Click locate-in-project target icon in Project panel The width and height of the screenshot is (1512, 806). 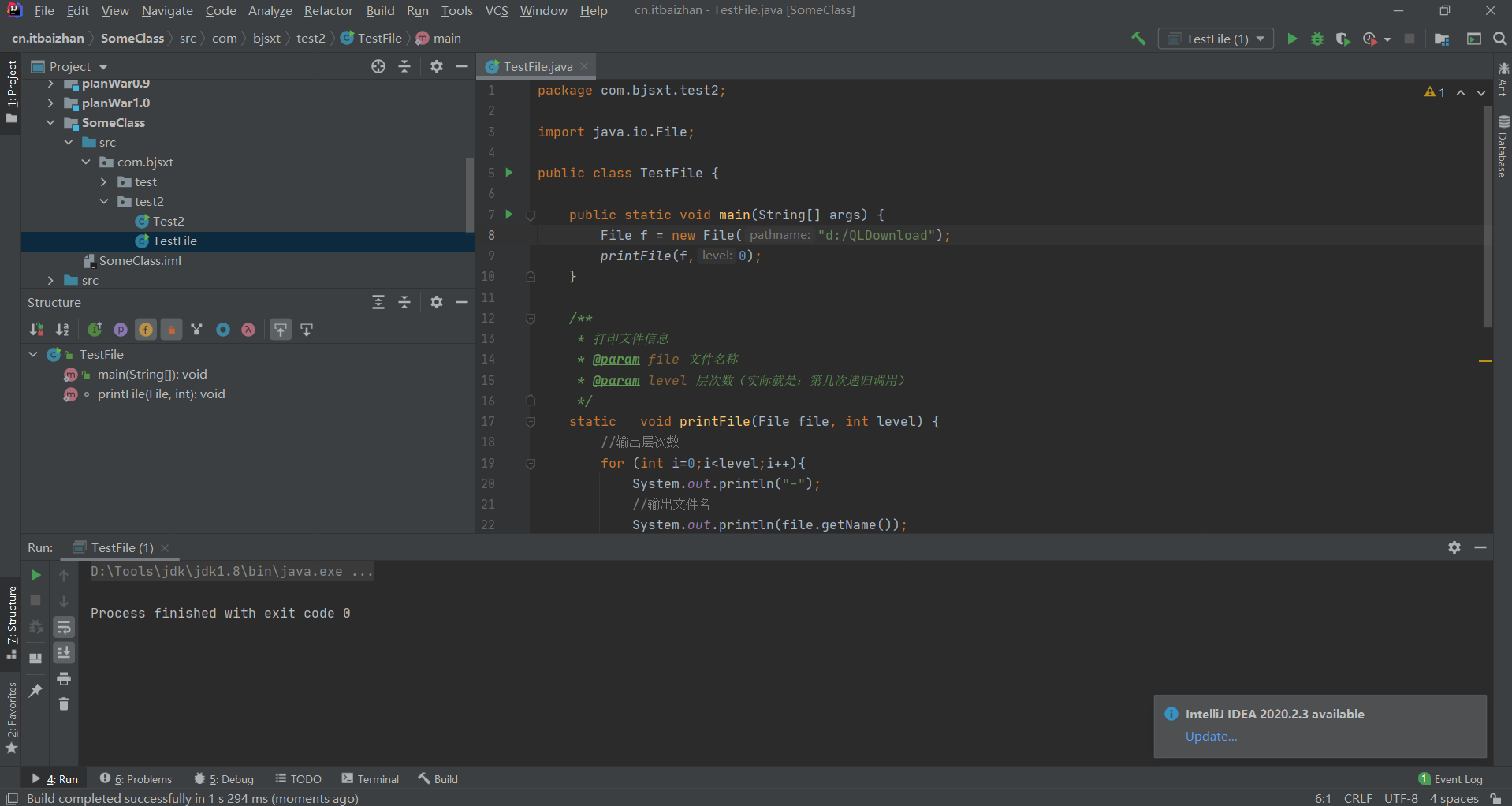click(378, 66)
